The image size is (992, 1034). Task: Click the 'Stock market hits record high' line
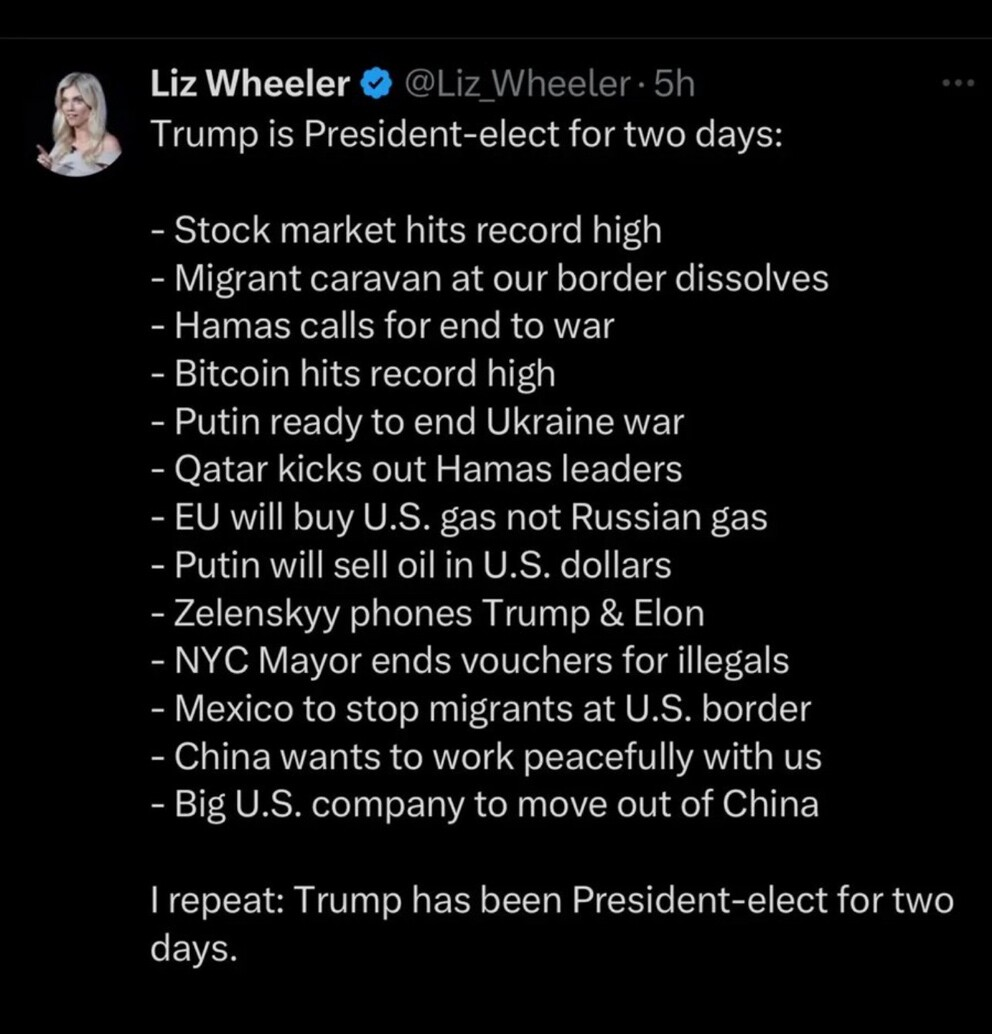[407, 230]
